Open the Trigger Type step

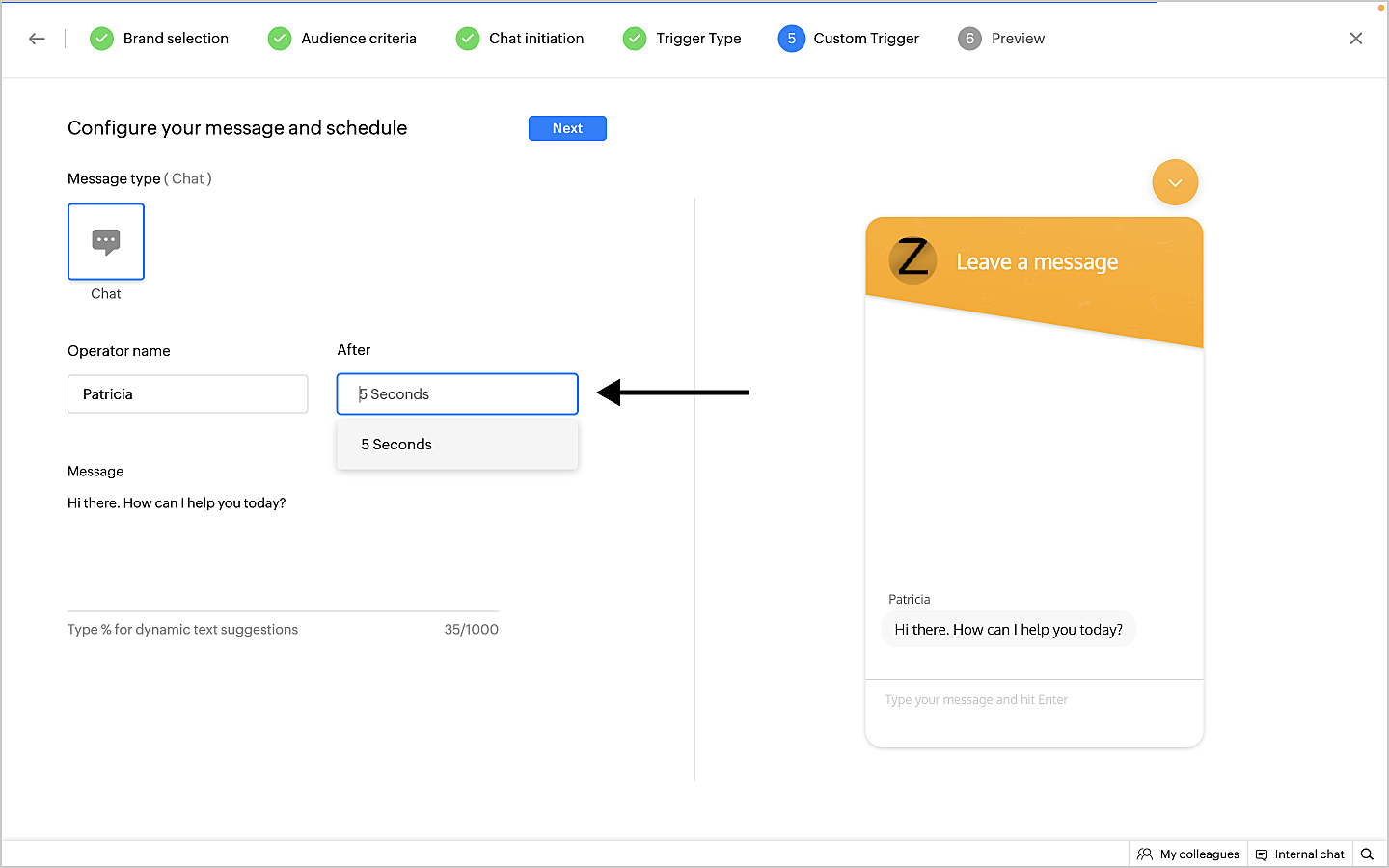(682, 39)
